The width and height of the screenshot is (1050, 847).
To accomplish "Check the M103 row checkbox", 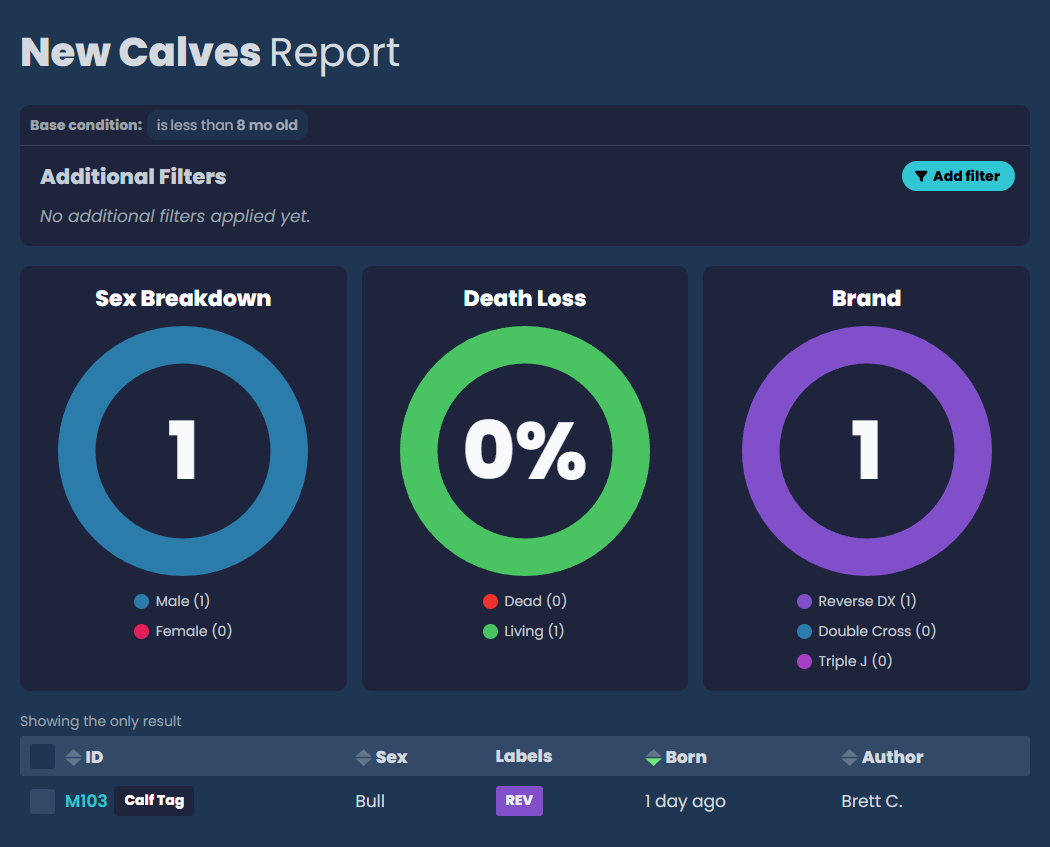I will (x=42, y=801).
